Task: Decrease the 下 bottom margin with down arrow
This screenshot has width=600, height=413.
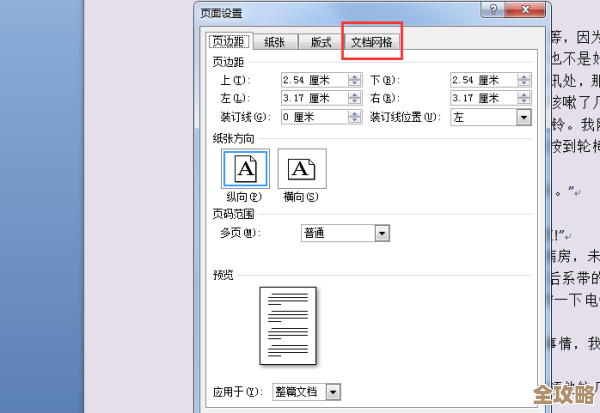Action: [x=524, y=83]
